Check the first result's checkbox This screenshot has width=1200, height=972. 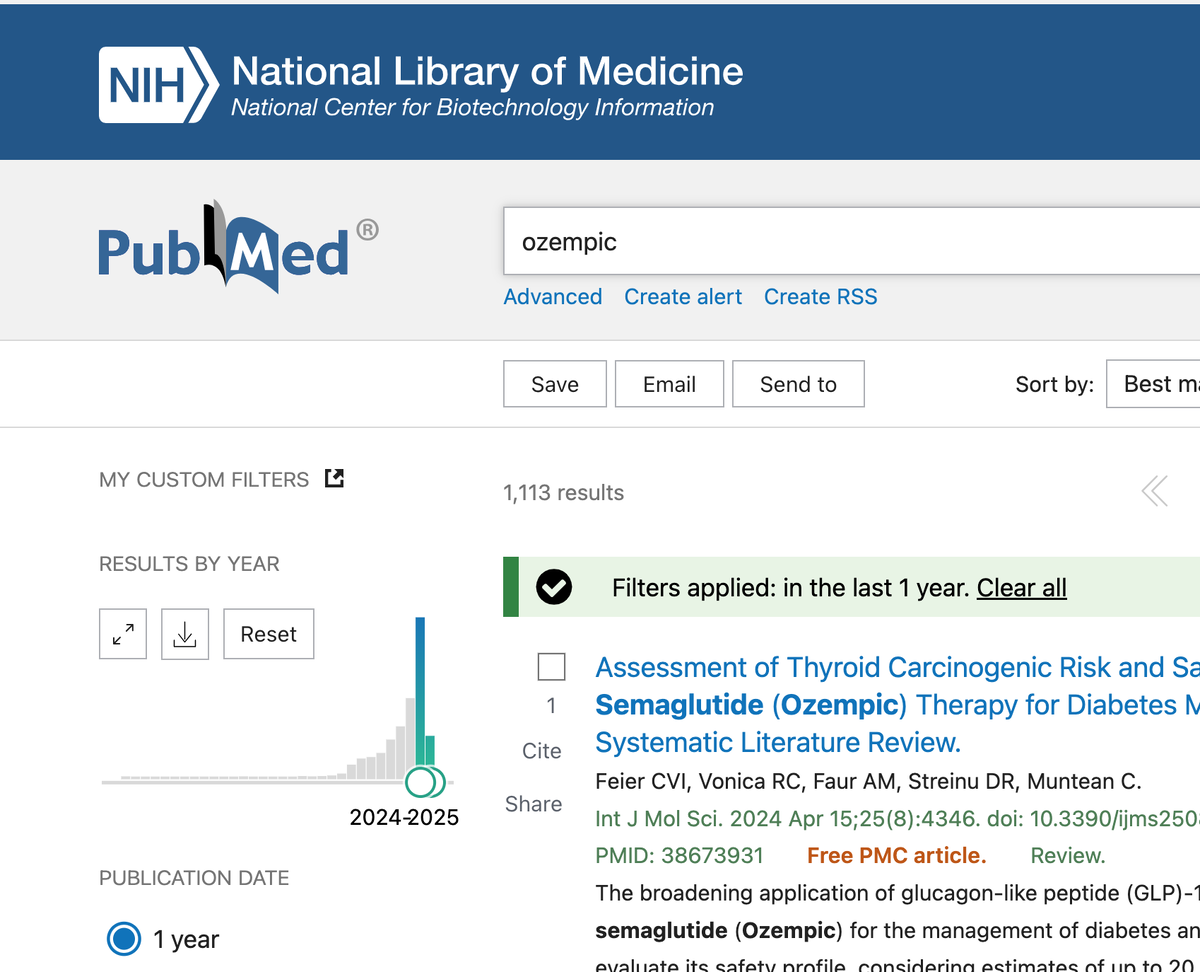pyautogui.click(x=551, y=667)
